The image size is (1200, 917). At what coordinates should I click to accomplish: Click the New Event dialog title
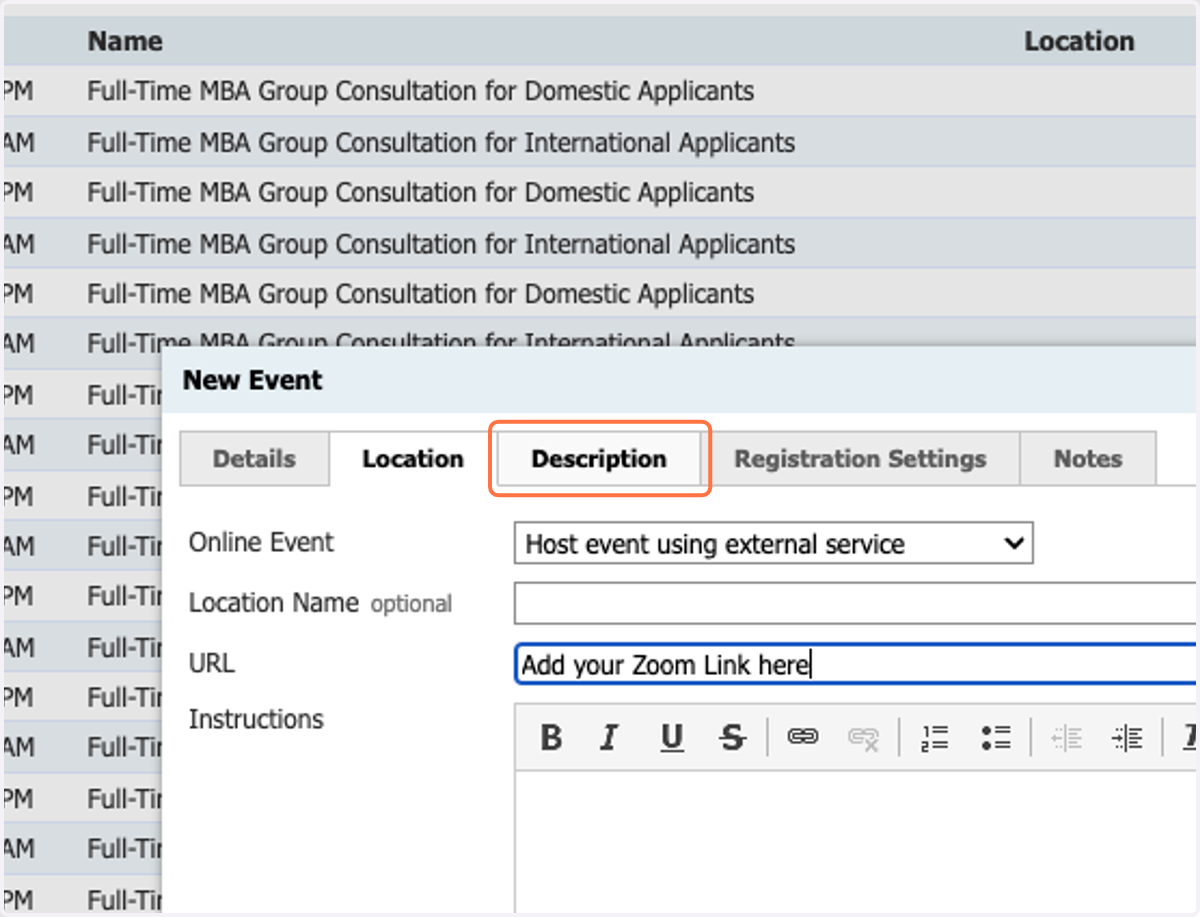pyautogui.click(x=253, y=380)
